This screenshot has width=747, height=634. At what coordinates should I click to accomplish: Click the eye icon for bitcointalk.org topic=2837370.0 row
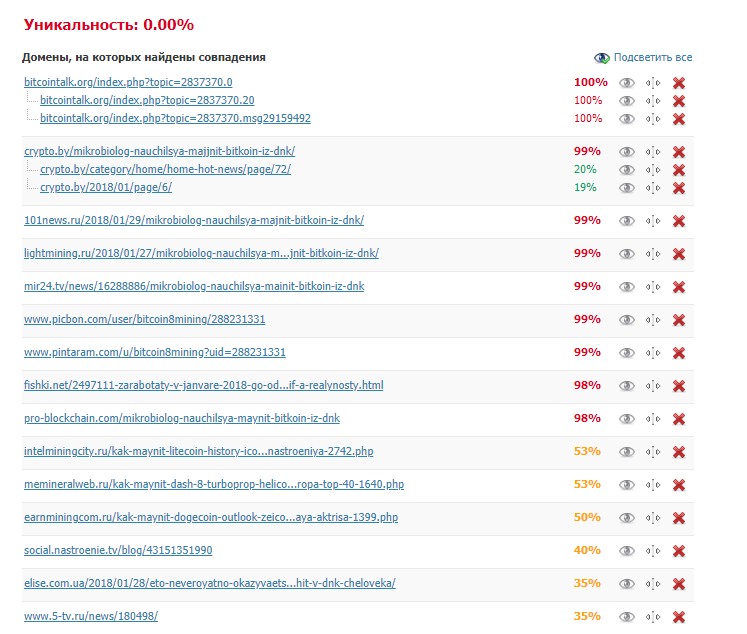point(626,83)
